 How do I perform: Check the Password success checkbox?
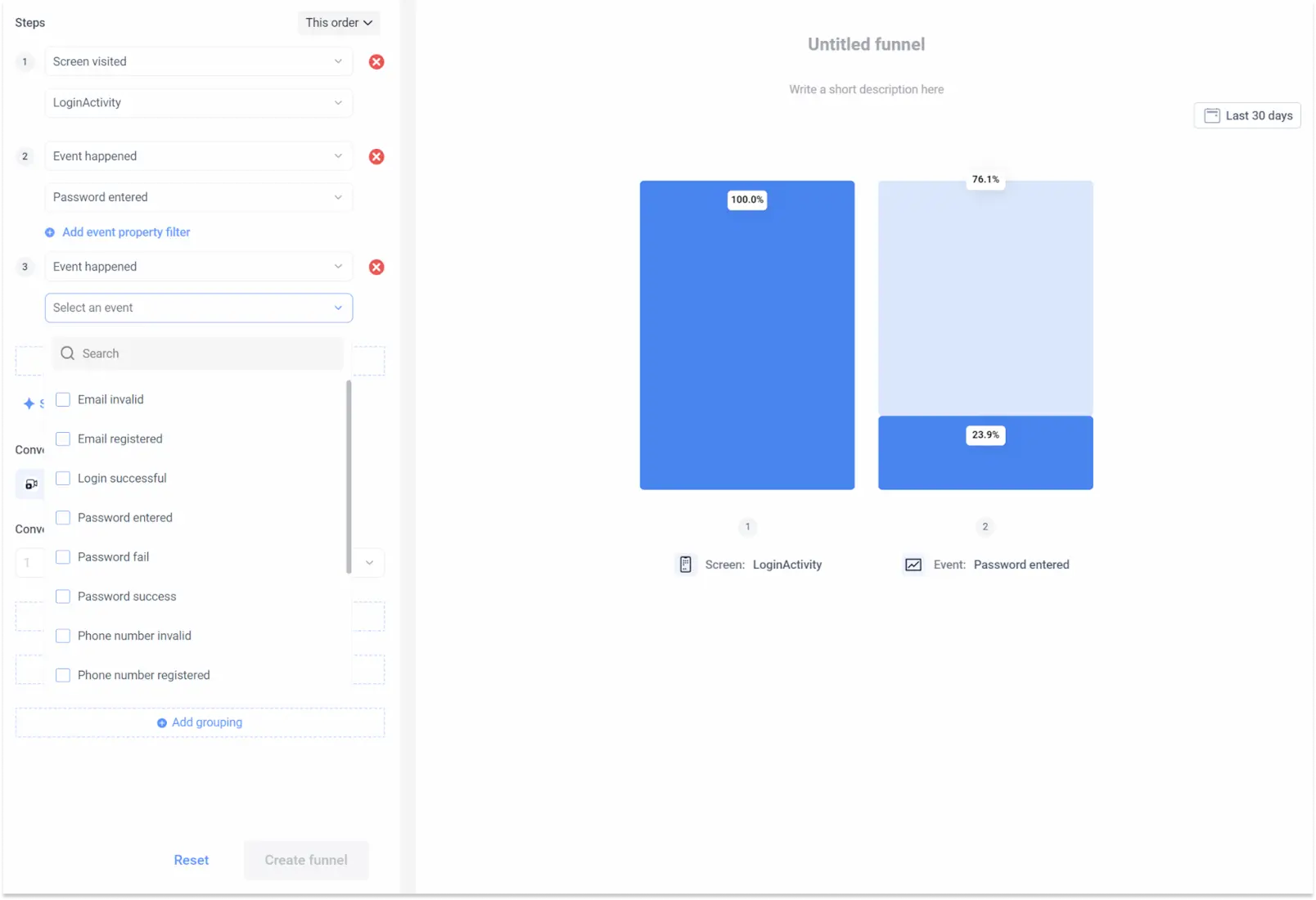(63, 596)
